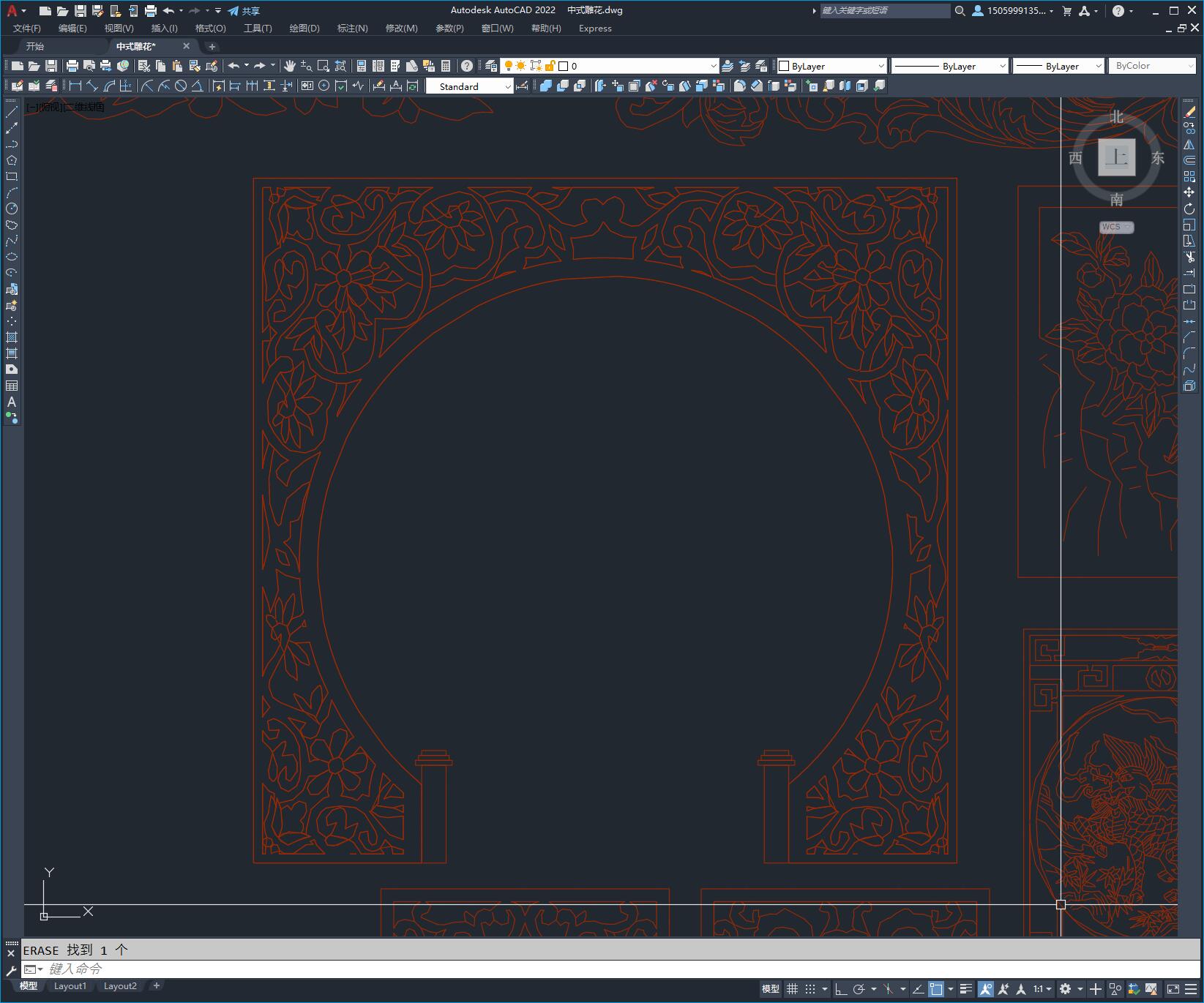Switch to Layout1 tab
This screenshot has height=1003, width=1204.
(x=70, y=986)
